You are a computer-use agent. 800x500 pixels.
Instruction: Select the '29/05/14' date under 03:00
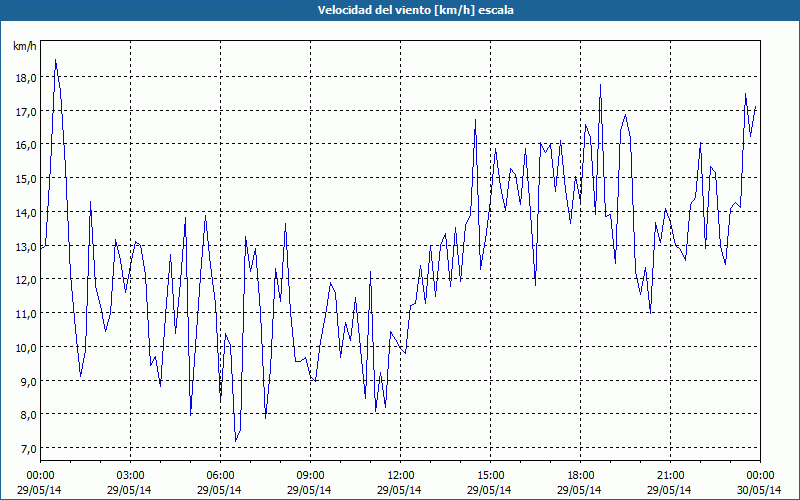(x=130, y=490)
